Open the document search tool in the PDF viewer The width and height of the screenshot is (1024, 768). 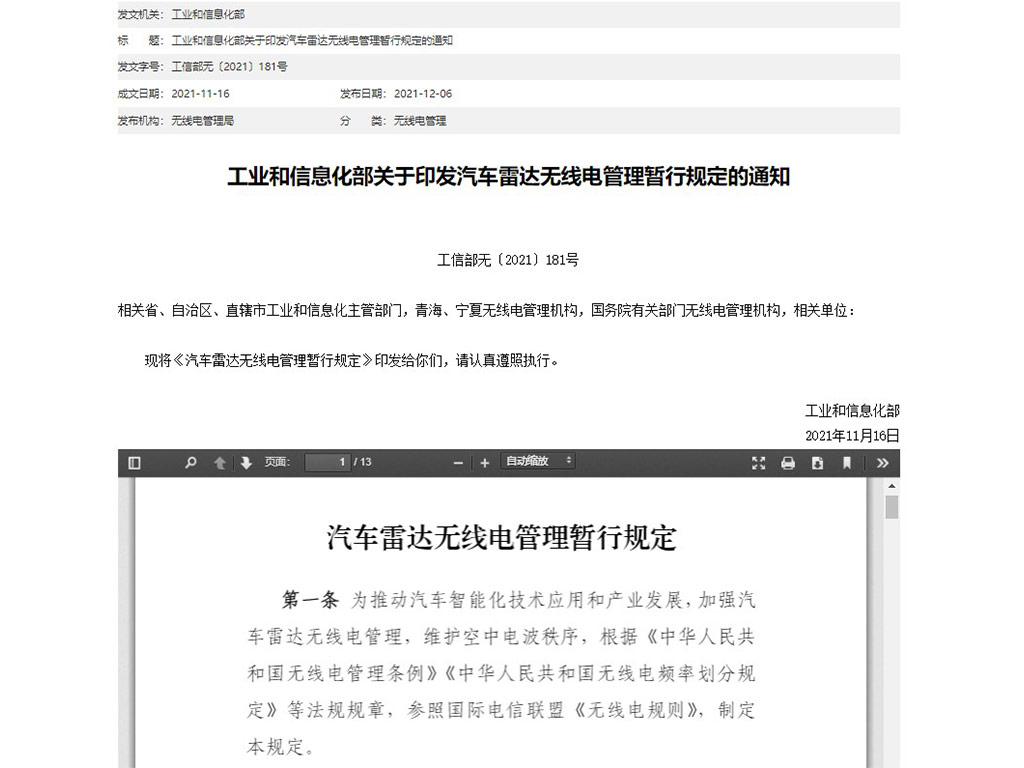point(189,463)
